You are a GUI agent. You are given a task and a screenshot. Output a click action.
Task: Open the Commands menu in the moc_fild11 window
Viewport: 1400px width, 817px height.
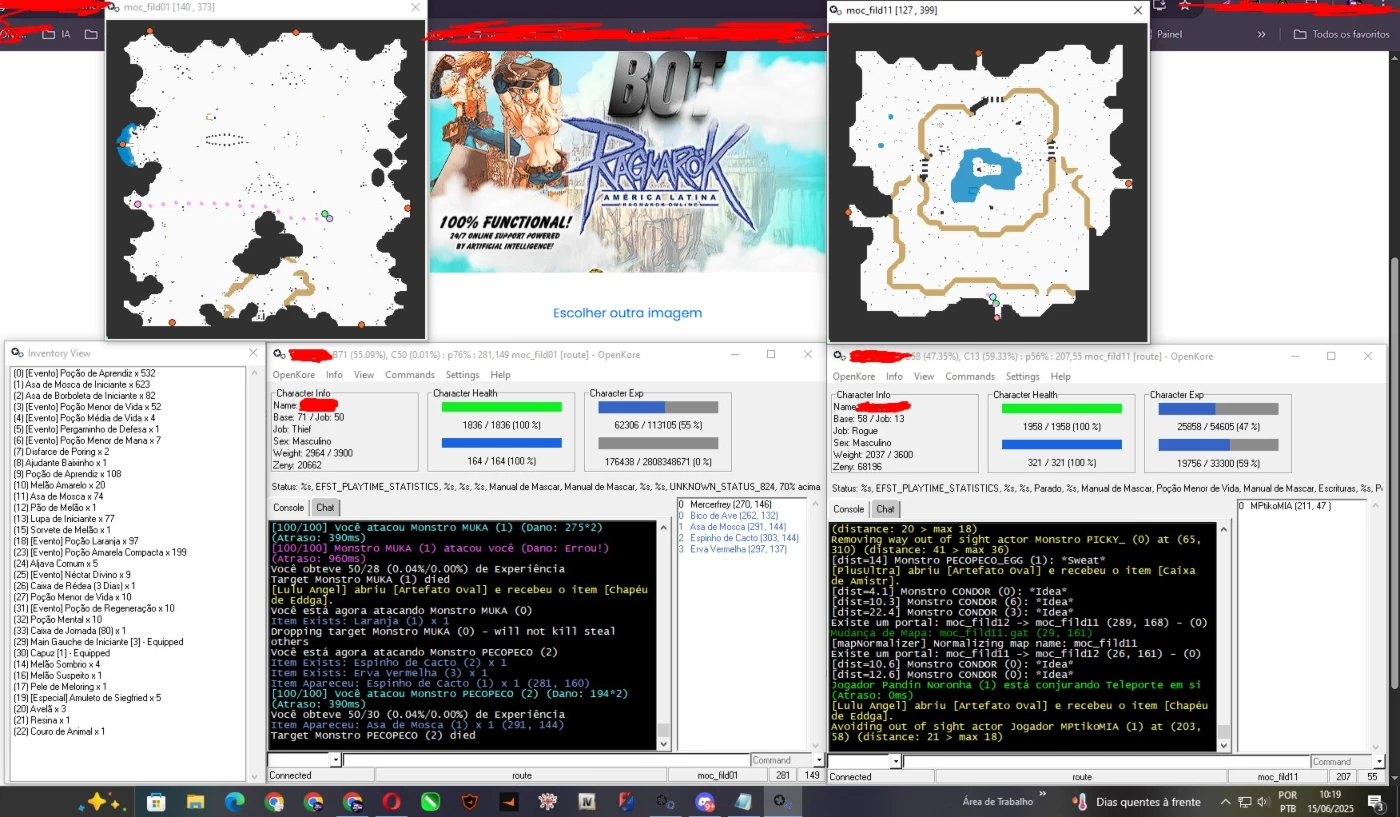click(x=970, y=377)
